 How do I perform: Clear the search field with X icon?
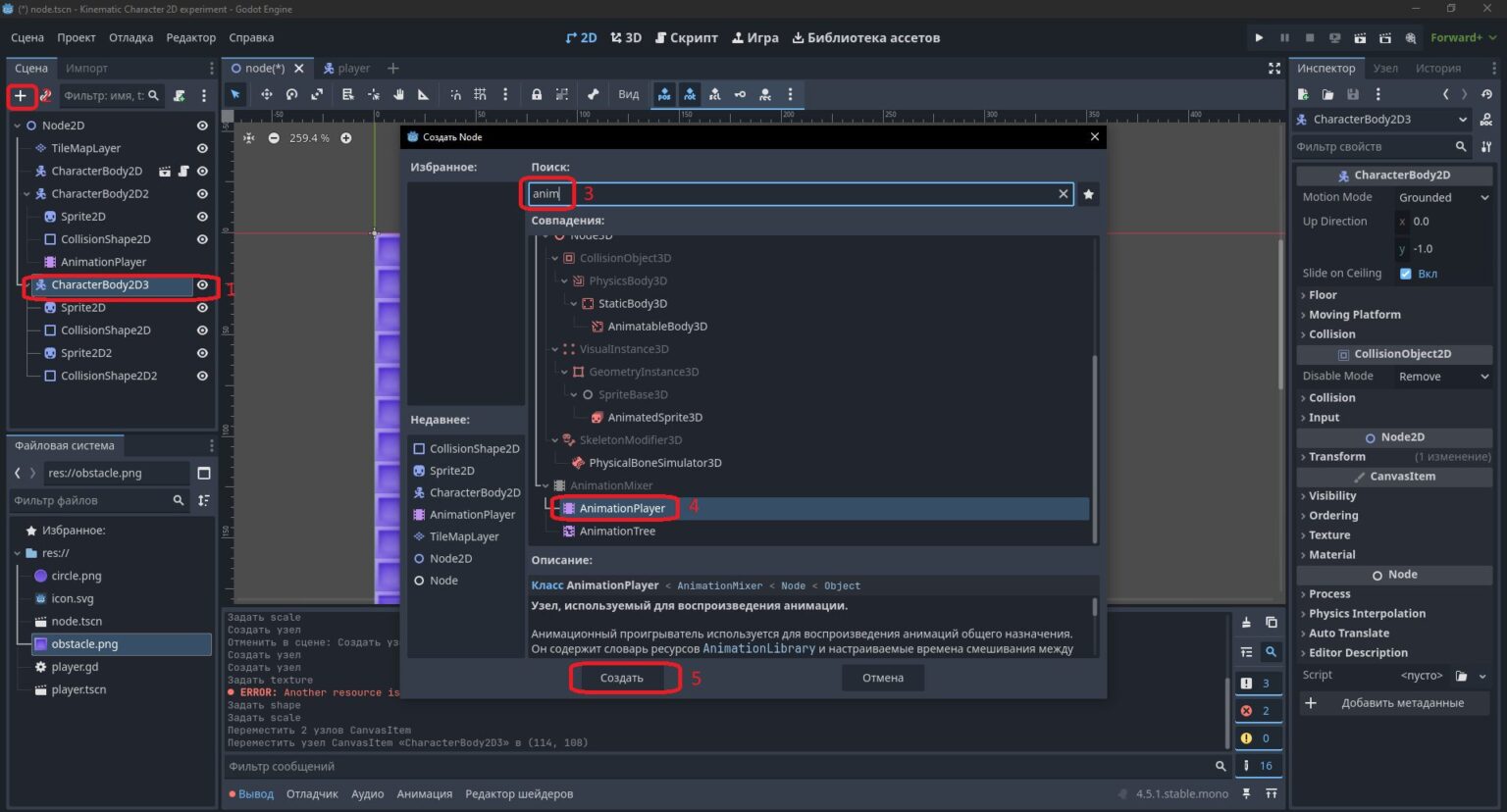(x=1063, y=194)
